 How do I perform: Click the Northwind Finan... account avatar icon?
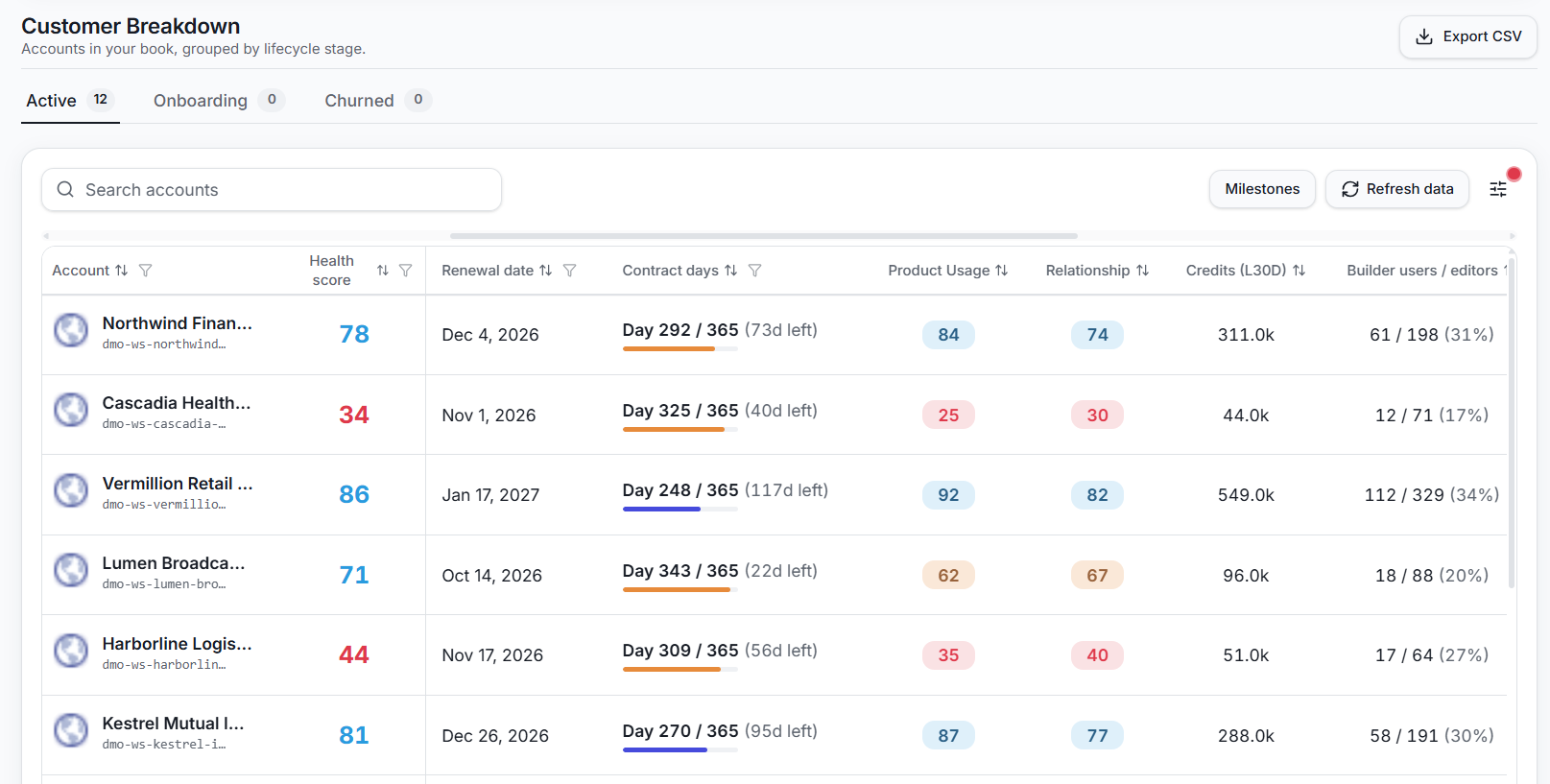pyautogui.click(x=71, y=330)
